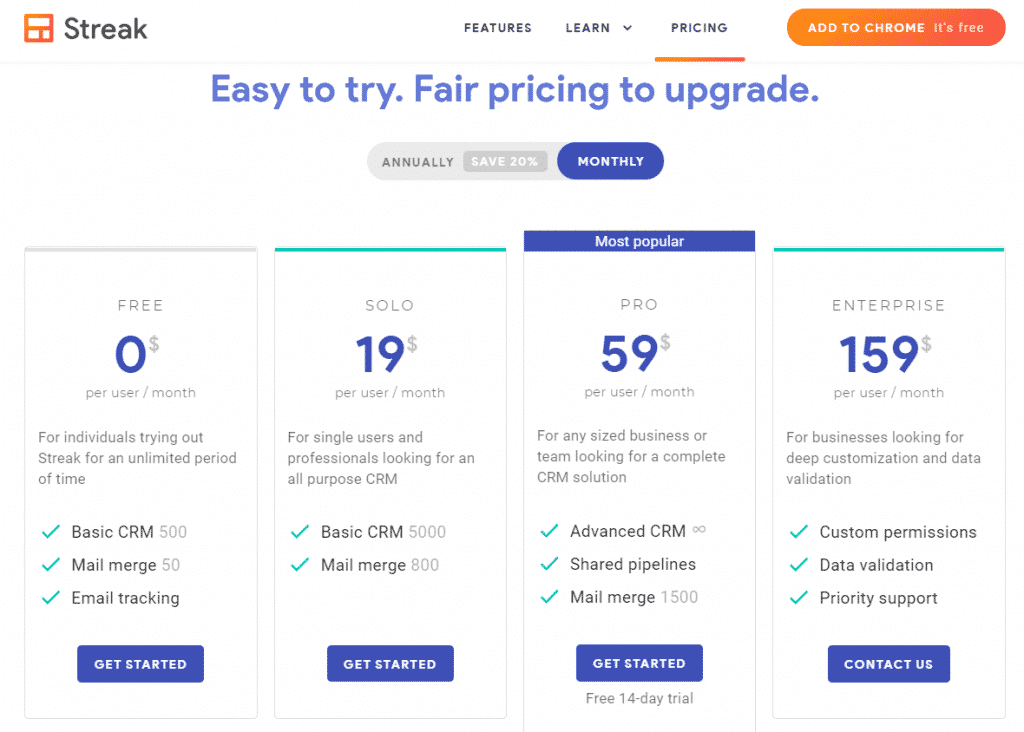Switch billing to Annually
This screenshot has height=732, width=1024.
coord(417,162)
